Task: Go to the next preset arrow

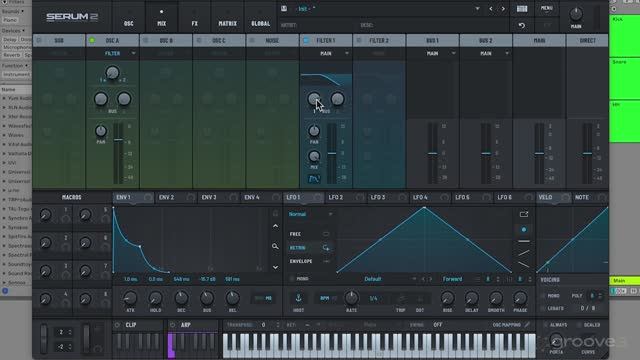Action: [x=503, y=9]
